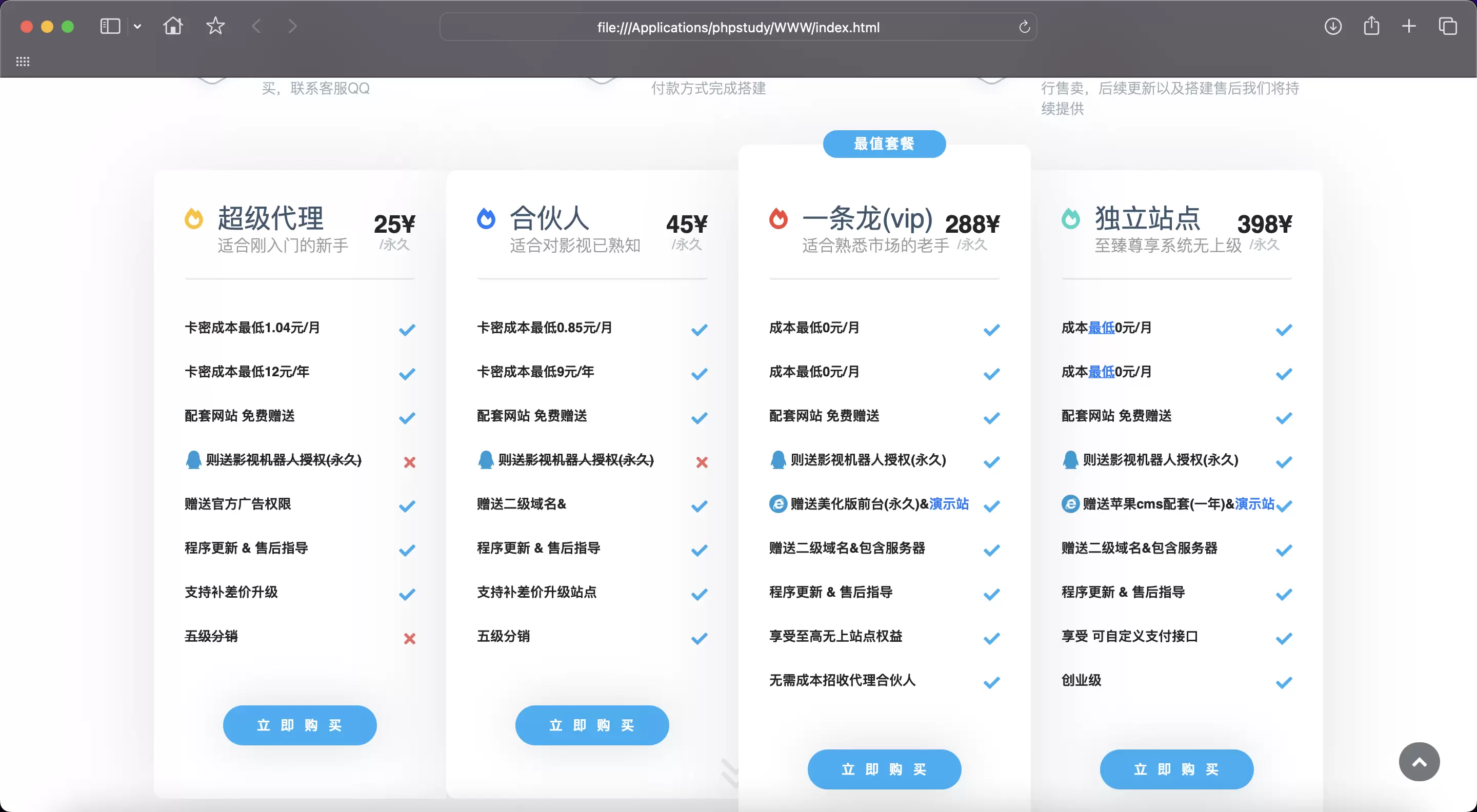Click text 享受至高无上站点权益

pyautogui.click(x=836, y=636)
